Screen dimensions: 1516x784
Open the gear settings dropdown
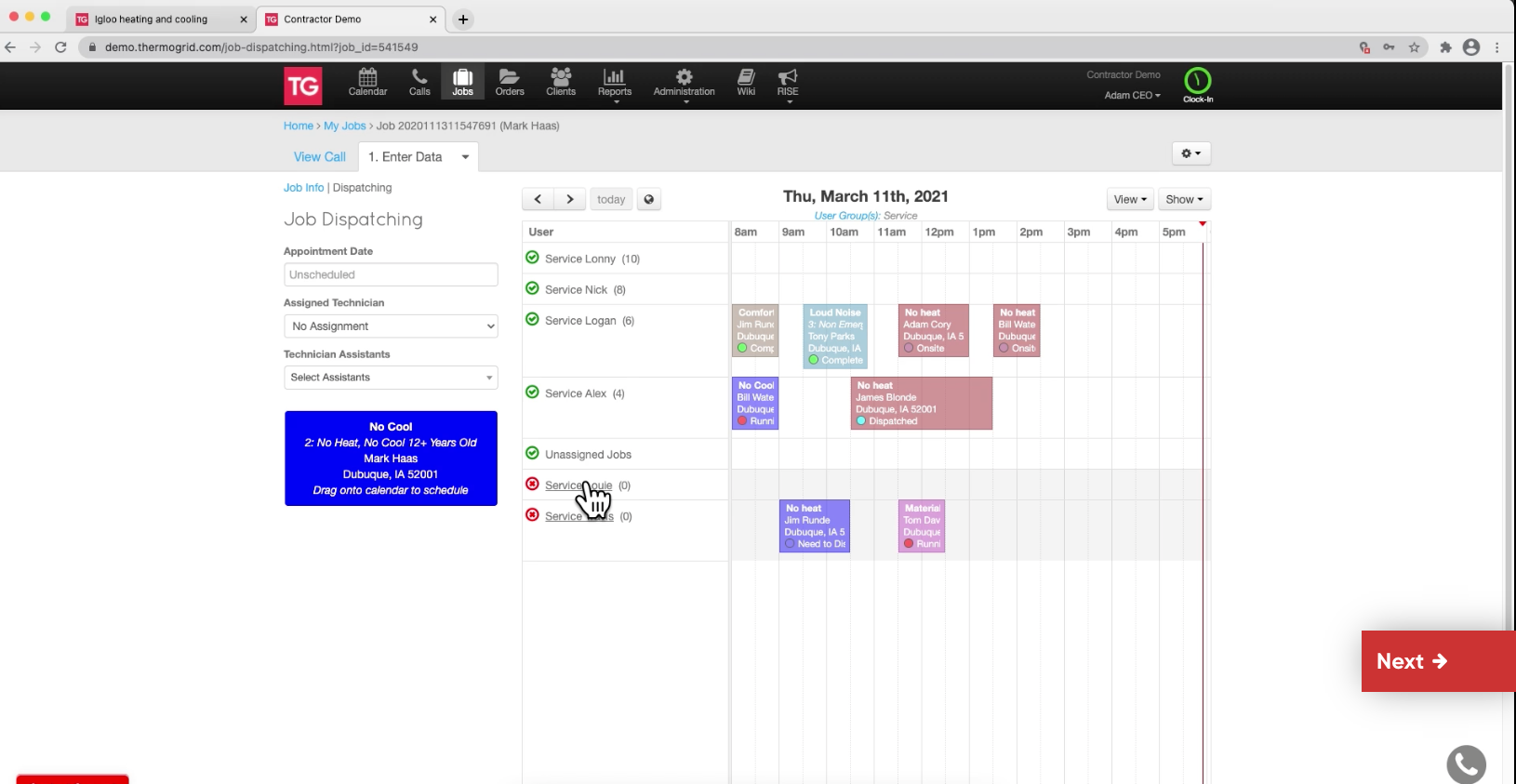(x=1191, y=153)
